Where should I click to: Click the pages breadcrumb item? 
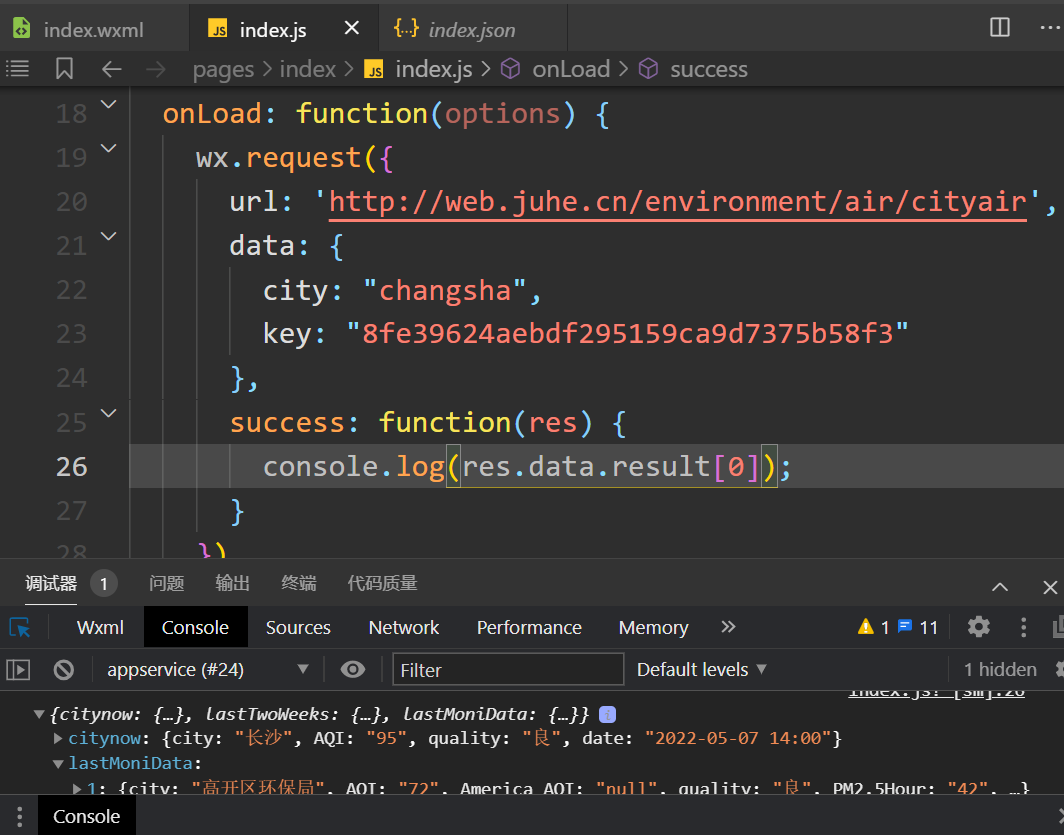click(x=223, y=69)
